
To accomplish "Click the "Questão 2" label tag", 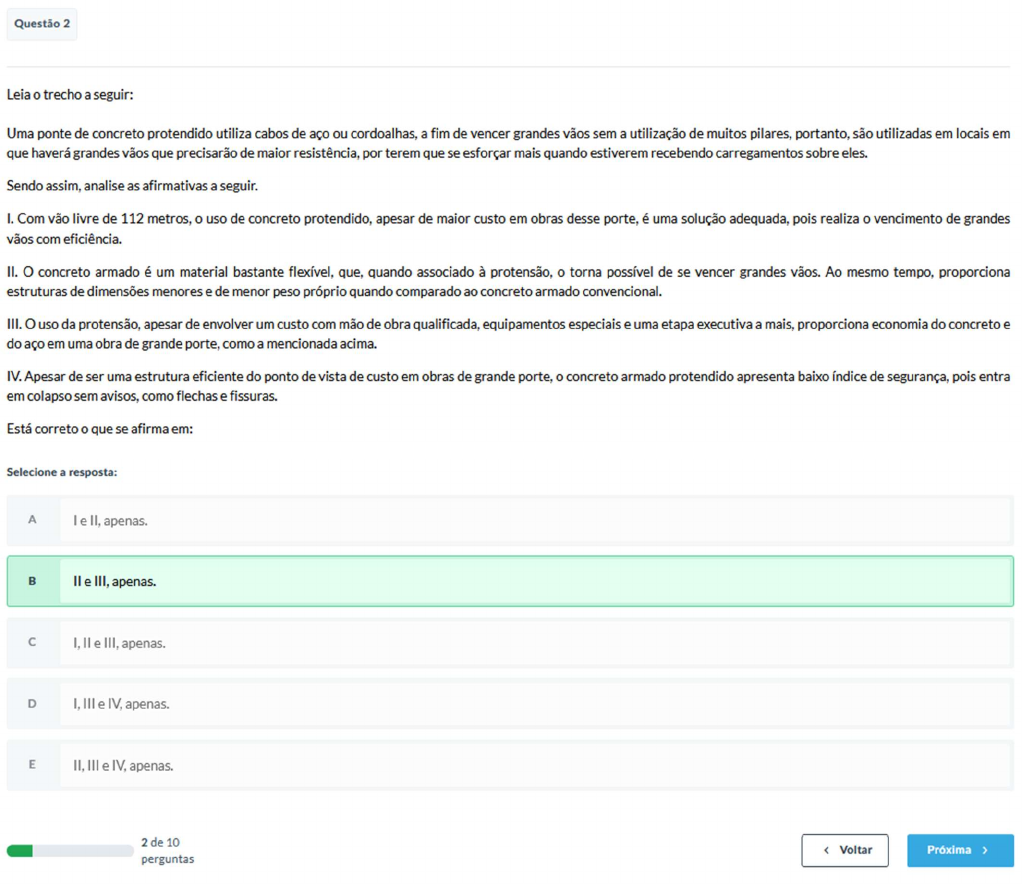I will 42,24.
